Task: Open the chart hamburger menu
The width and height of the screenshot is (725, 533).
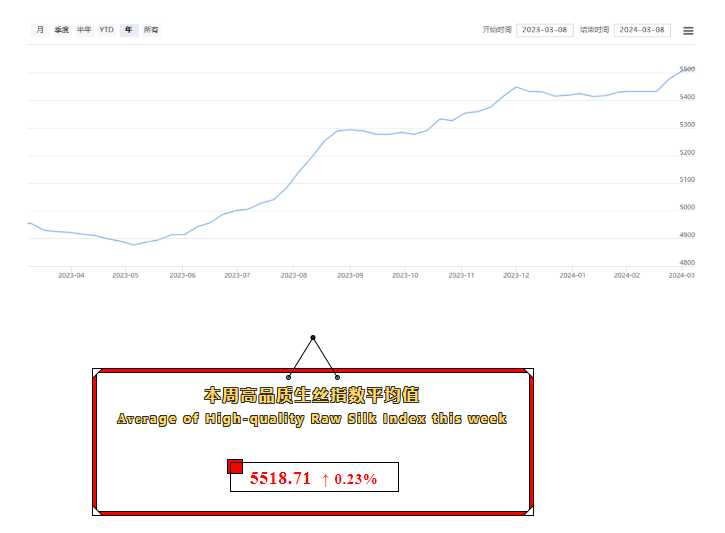Action: click(x=688, y=30)
